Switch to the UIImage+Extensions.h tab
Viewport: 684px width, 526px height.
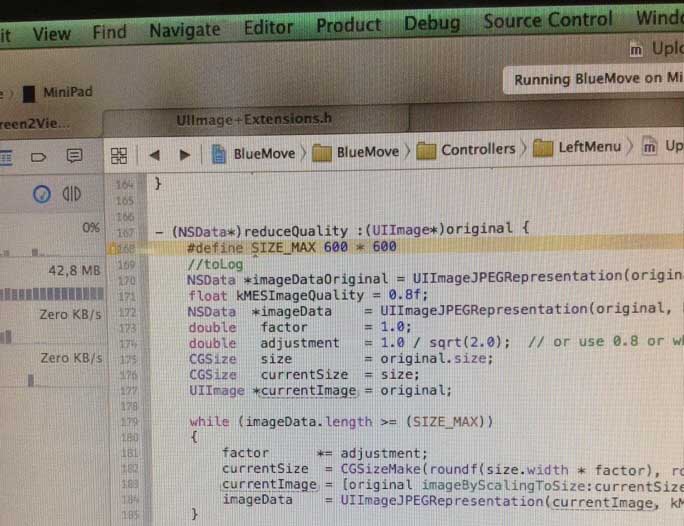pyautogui.click(x=255, y=119)
